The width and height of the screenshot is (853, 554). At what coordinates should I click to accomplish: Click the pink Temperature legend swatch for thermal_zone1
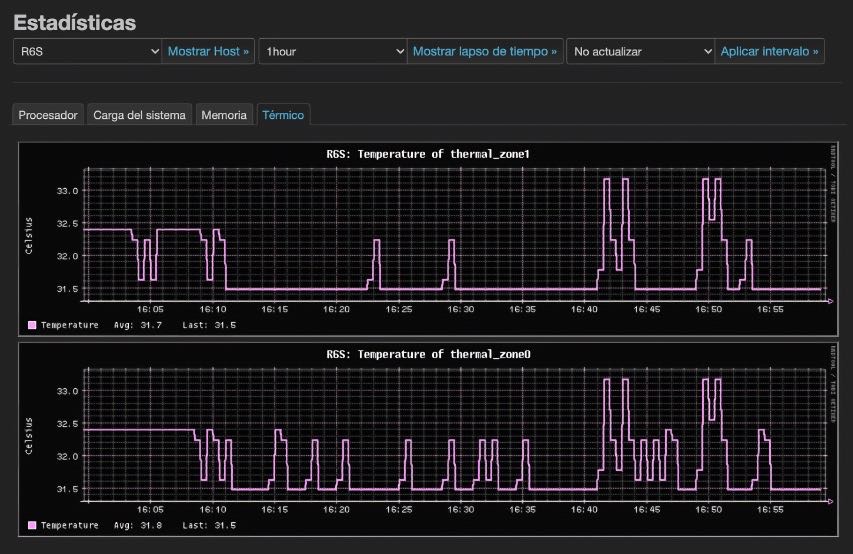pyautogui.click(x=32, y=325)
